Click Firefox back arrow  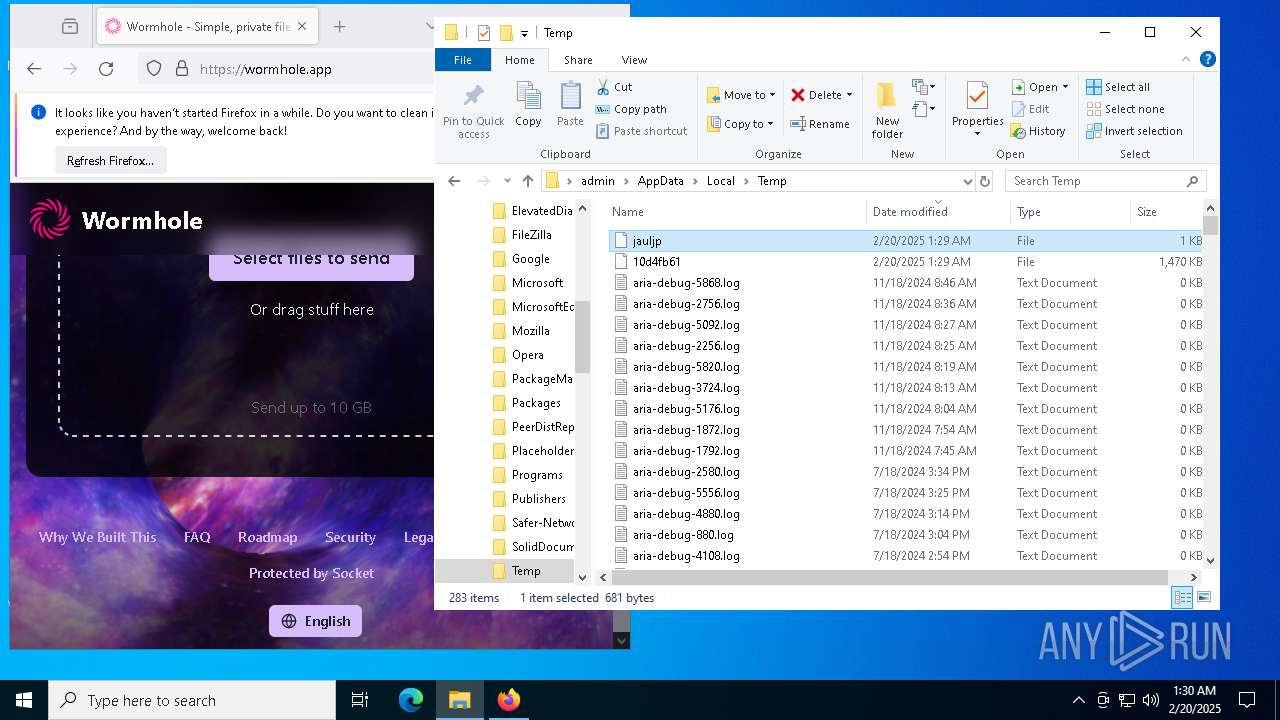point(34,69)
